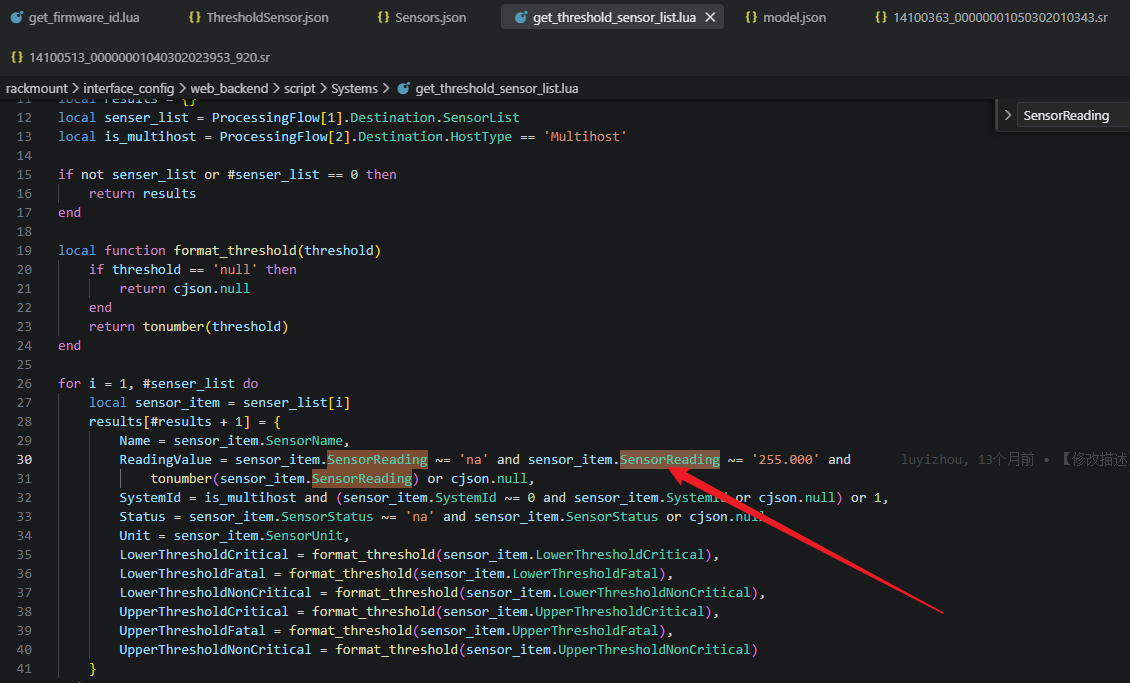Click 'tonumber(threshold)' on line 23
The height and width of the screenshot is (683, 1130).
click(x=215, y=327)
